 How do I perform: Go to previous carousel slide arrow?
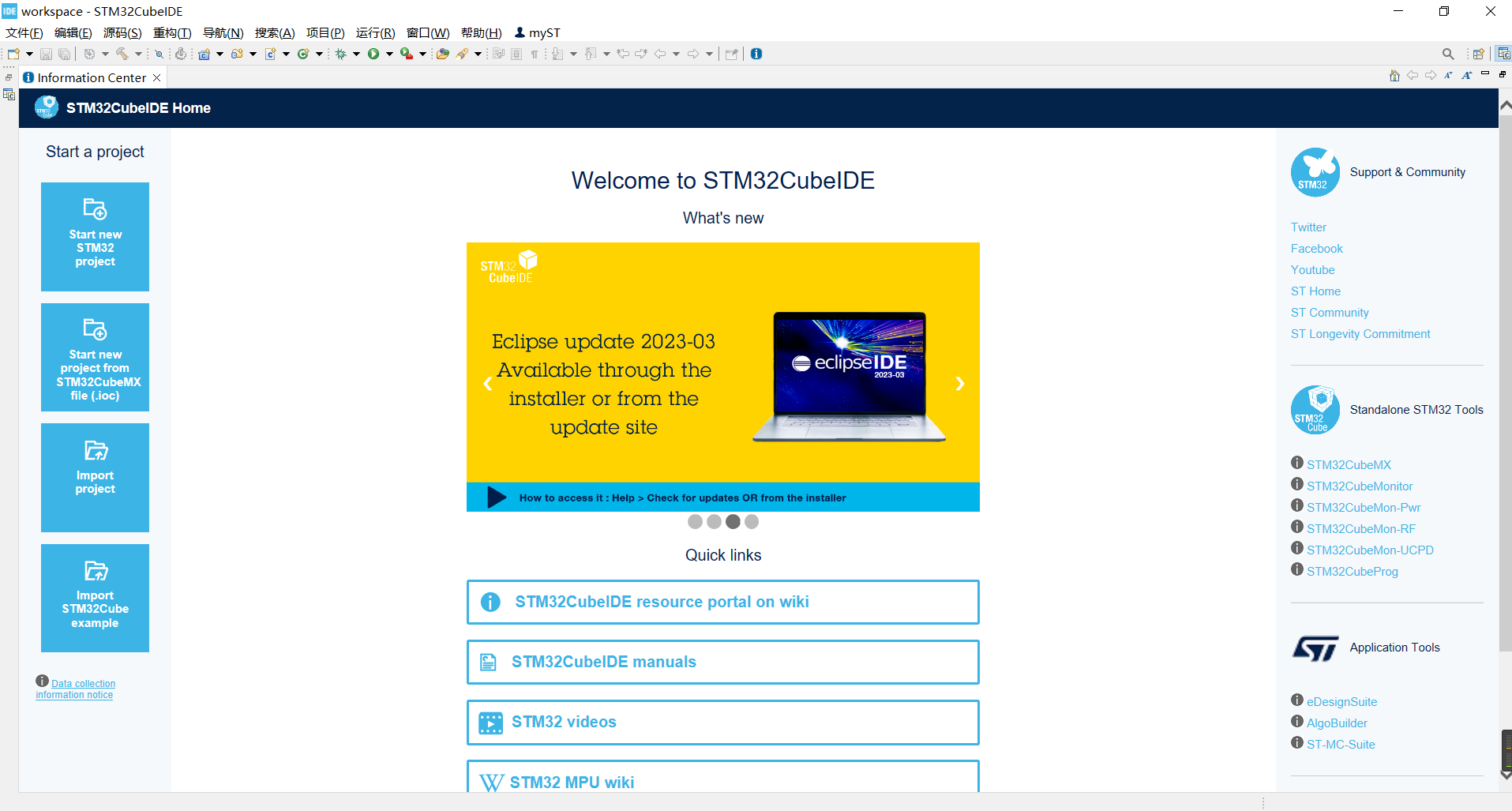(487, 384)
